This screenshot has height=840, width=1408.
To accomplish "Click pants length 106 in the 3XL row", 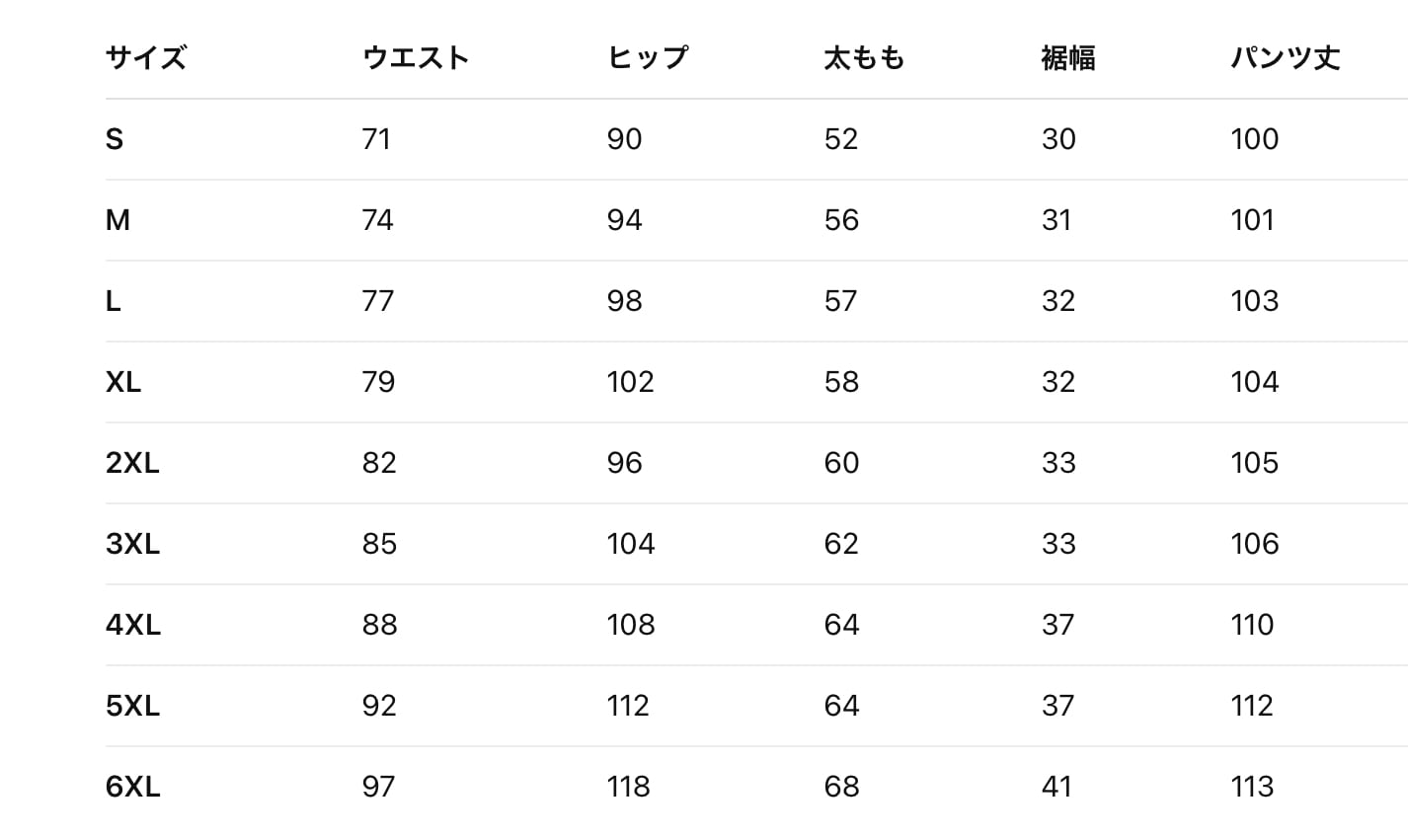I will tap(1254, 544).
